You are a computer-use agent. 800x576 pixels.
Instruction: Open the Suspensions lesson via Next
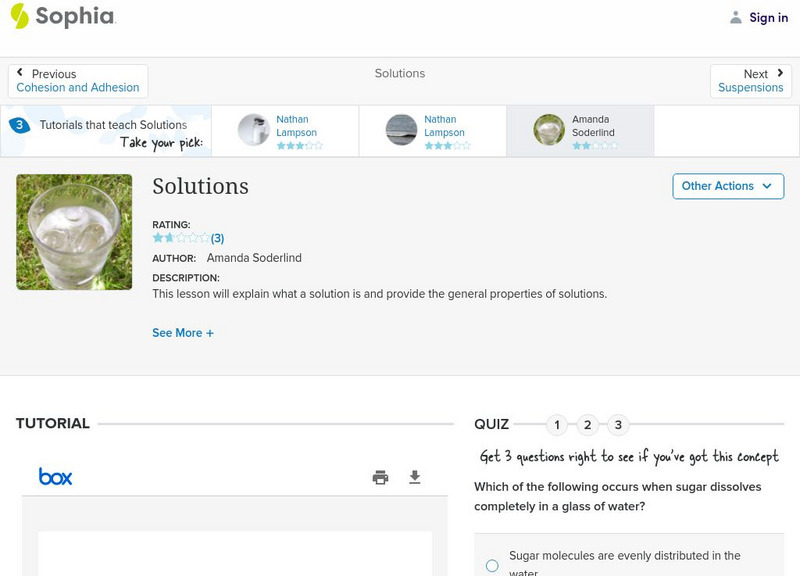click(751, 87)
